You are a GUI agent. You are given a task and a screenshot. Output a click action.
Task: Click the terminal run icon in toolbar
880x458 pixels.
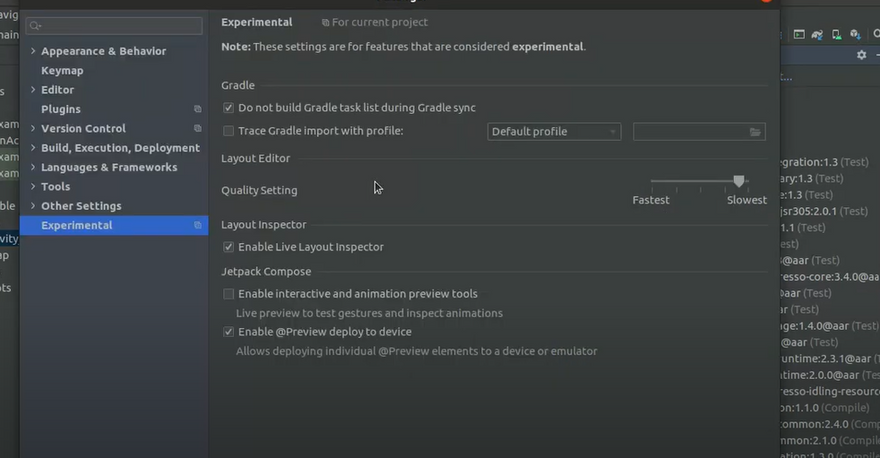pos(800,34)
